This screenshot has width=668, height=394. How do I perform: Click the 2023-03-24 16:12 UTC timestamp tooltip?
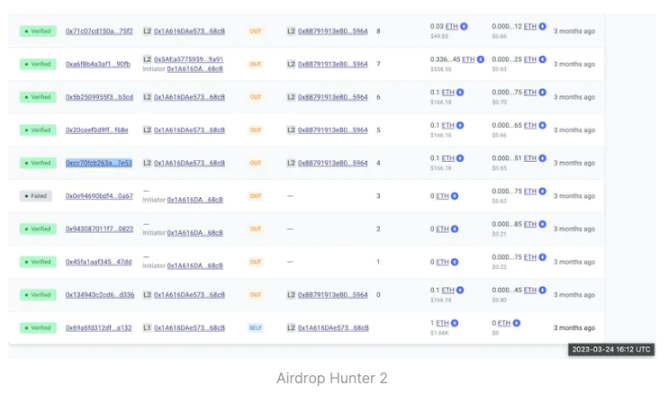point(611,349)
